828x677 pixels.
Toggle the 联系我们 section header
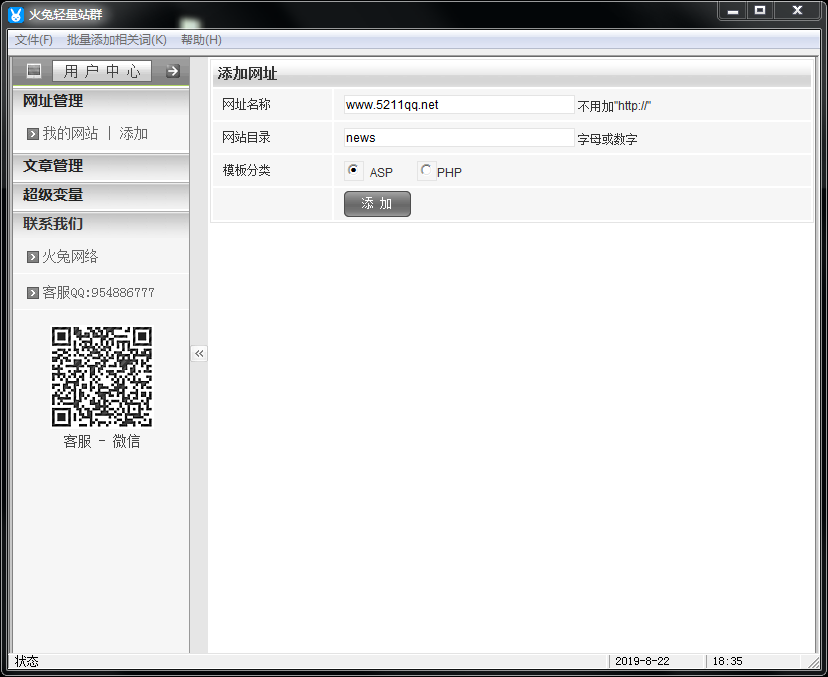pos(53,224)
